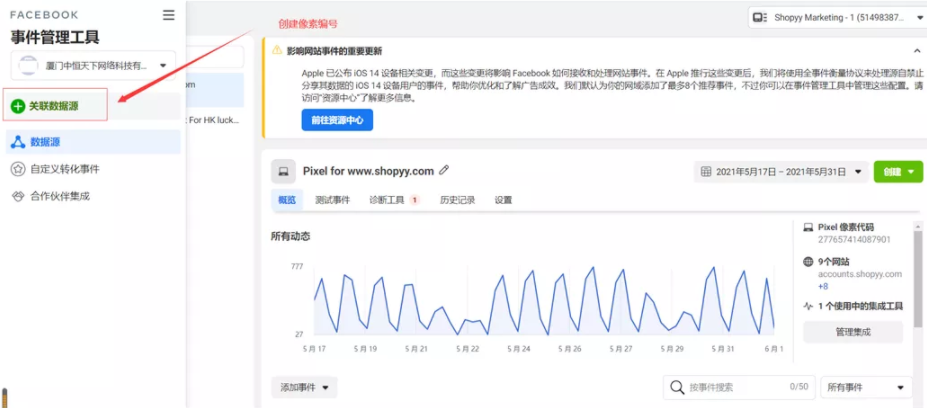Click the handshake icon beside 合作伙伴集成
Image resolution: width=927 pixels, height=408 pixels.
[18, 196]
